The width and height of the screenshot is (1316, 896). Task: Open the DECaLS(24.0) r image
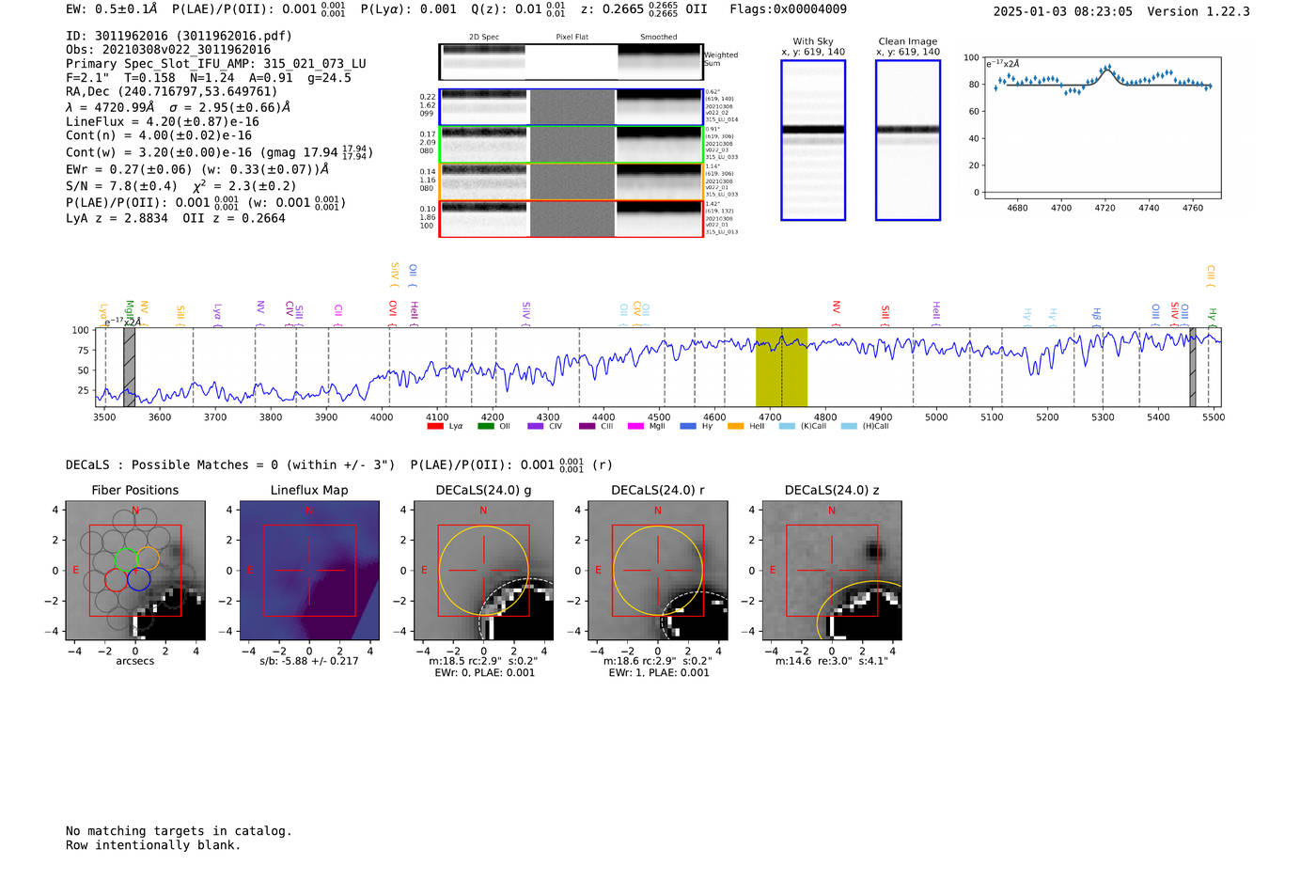click(657, 571)
